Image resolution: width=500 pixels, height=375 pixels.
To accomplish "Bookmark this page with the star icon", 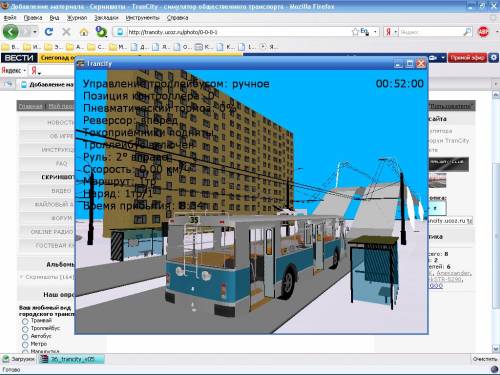I will [x=355, y=32].
